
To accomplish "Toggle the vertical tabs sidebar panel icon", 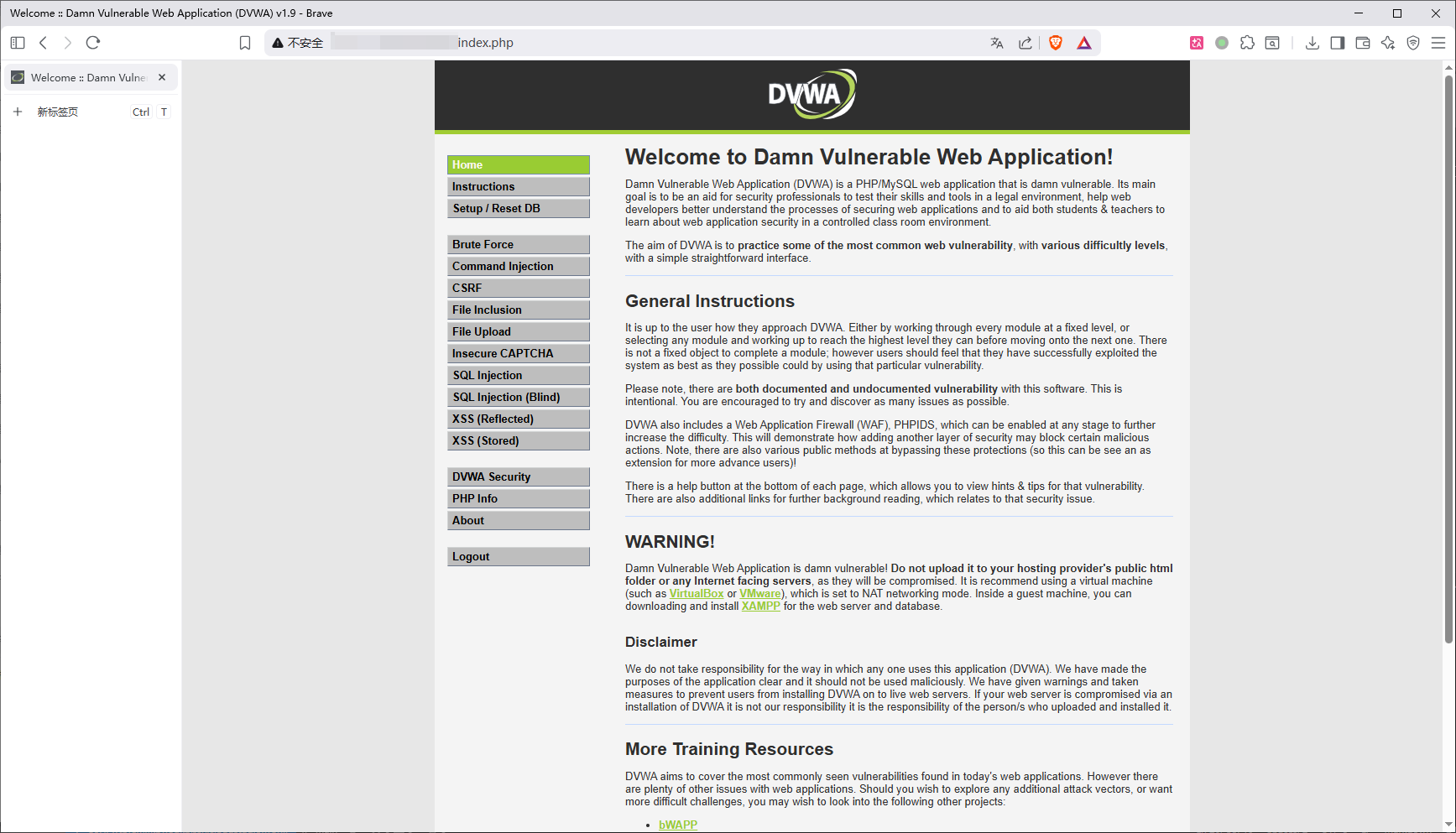I will pos(18,43).
